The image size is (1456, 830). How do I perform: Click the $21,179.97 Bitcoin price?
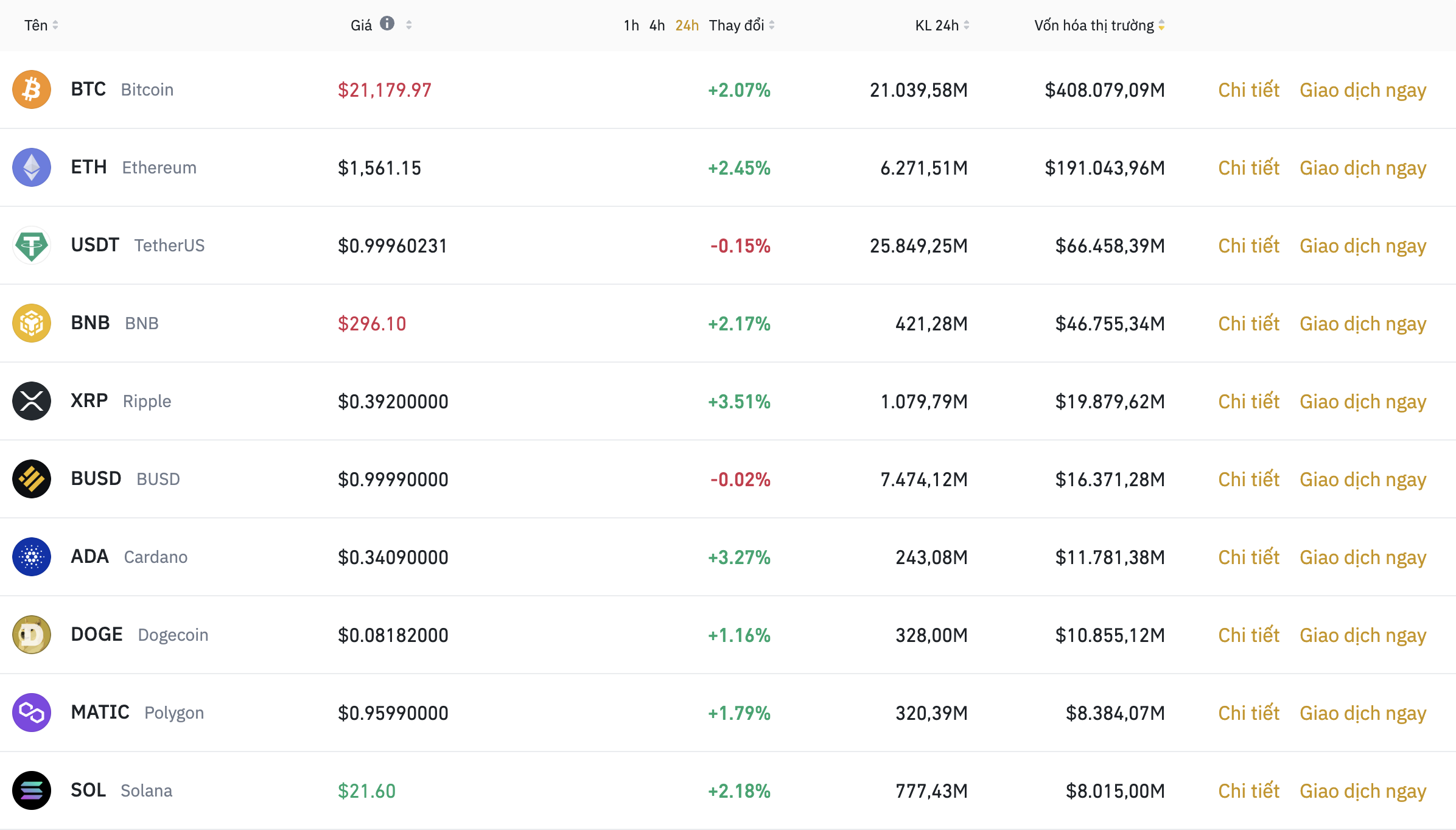click(385, 90)
